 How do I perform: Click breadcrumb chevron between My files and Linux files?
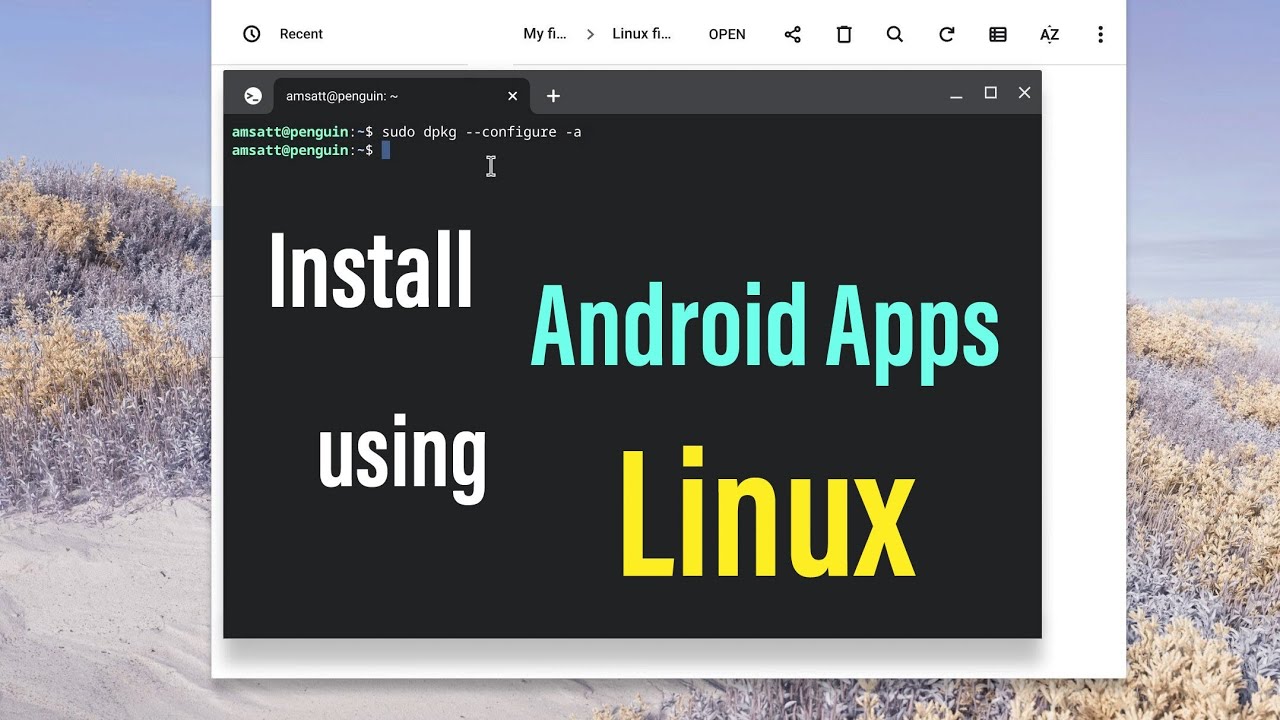590,34
